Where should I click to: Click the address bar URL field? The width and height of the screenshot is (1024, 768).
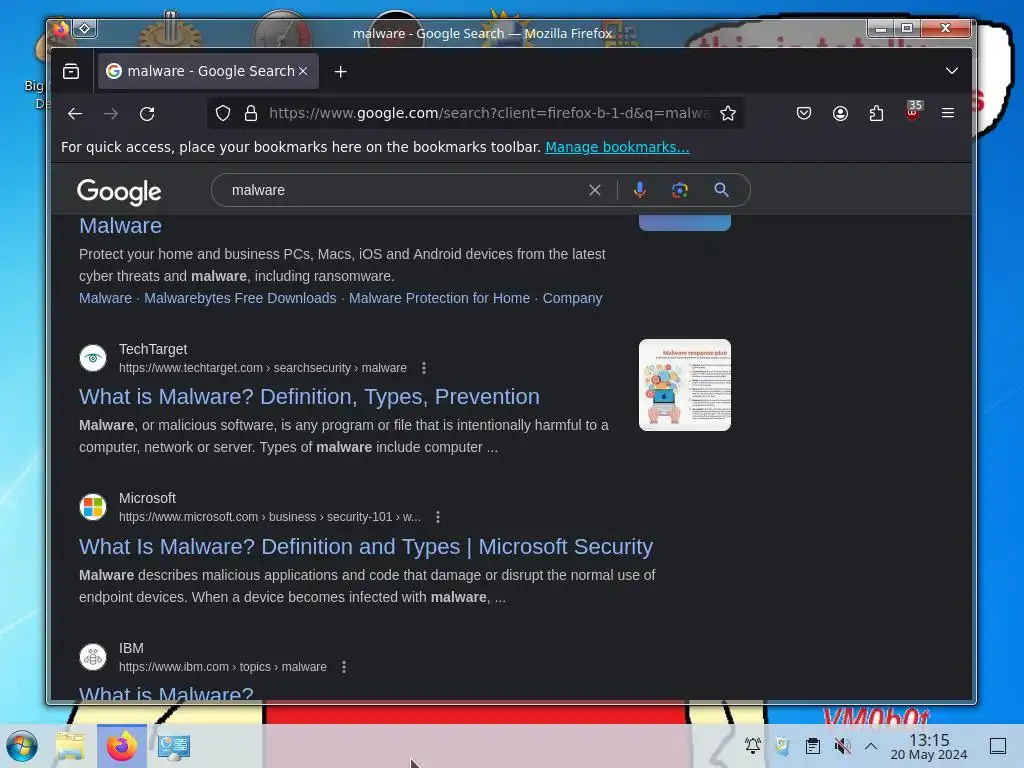pos(488,114)
